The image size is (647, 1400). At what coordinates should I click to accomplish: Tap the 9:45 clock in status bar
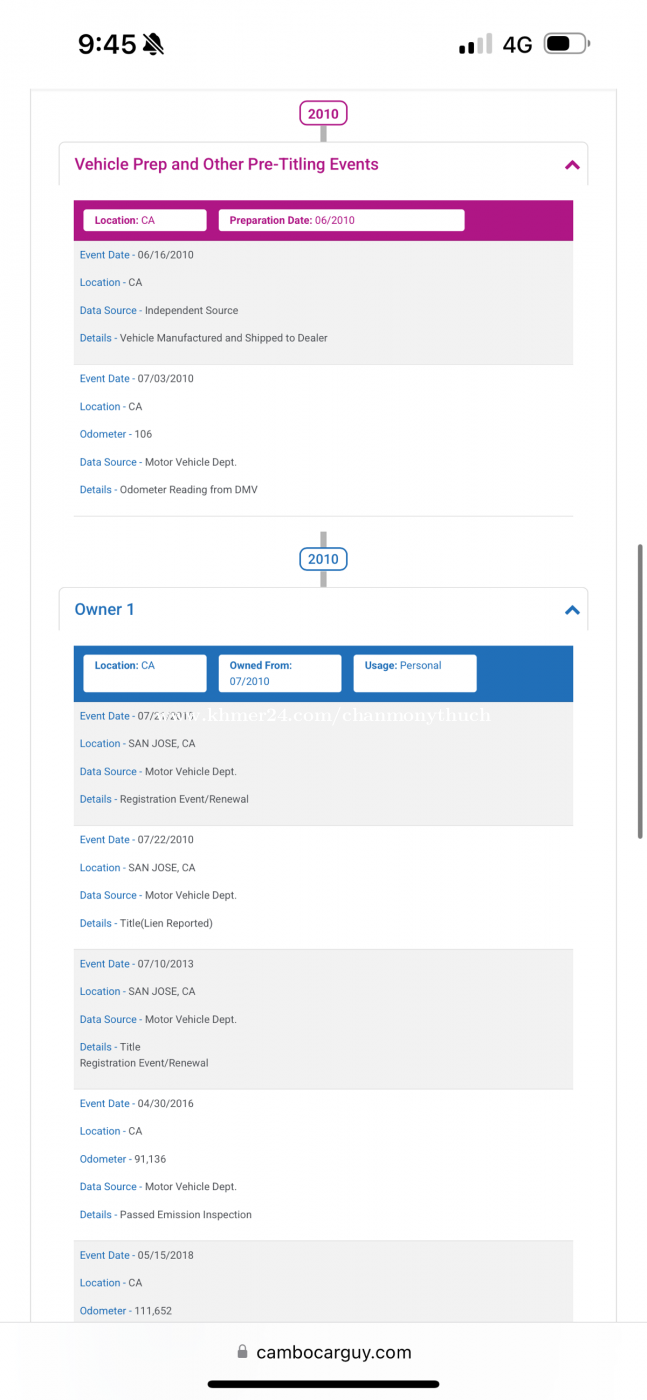(x=107, y=44)
